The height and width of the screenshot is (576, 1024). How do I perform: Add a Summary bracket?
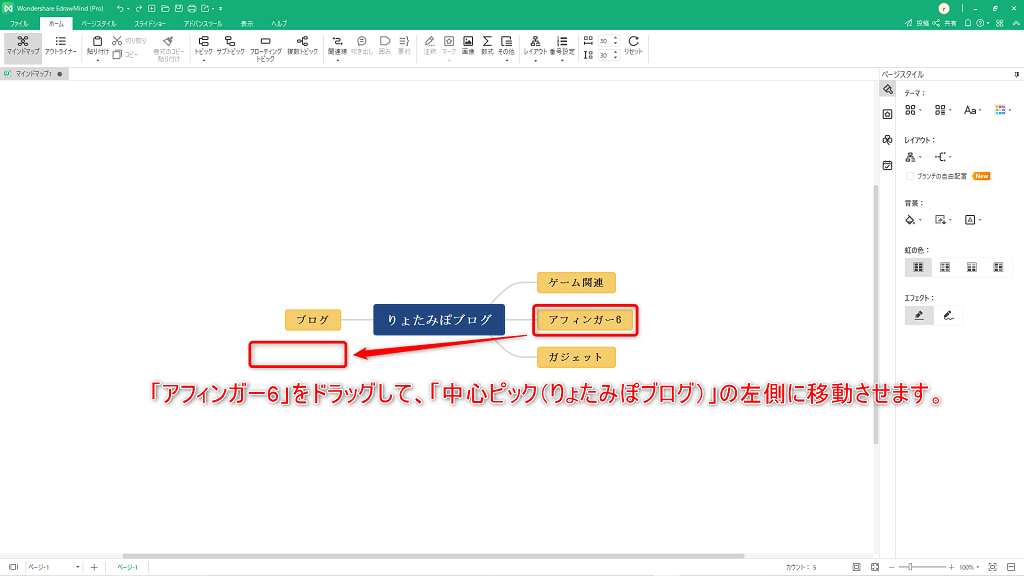(404, 46)
